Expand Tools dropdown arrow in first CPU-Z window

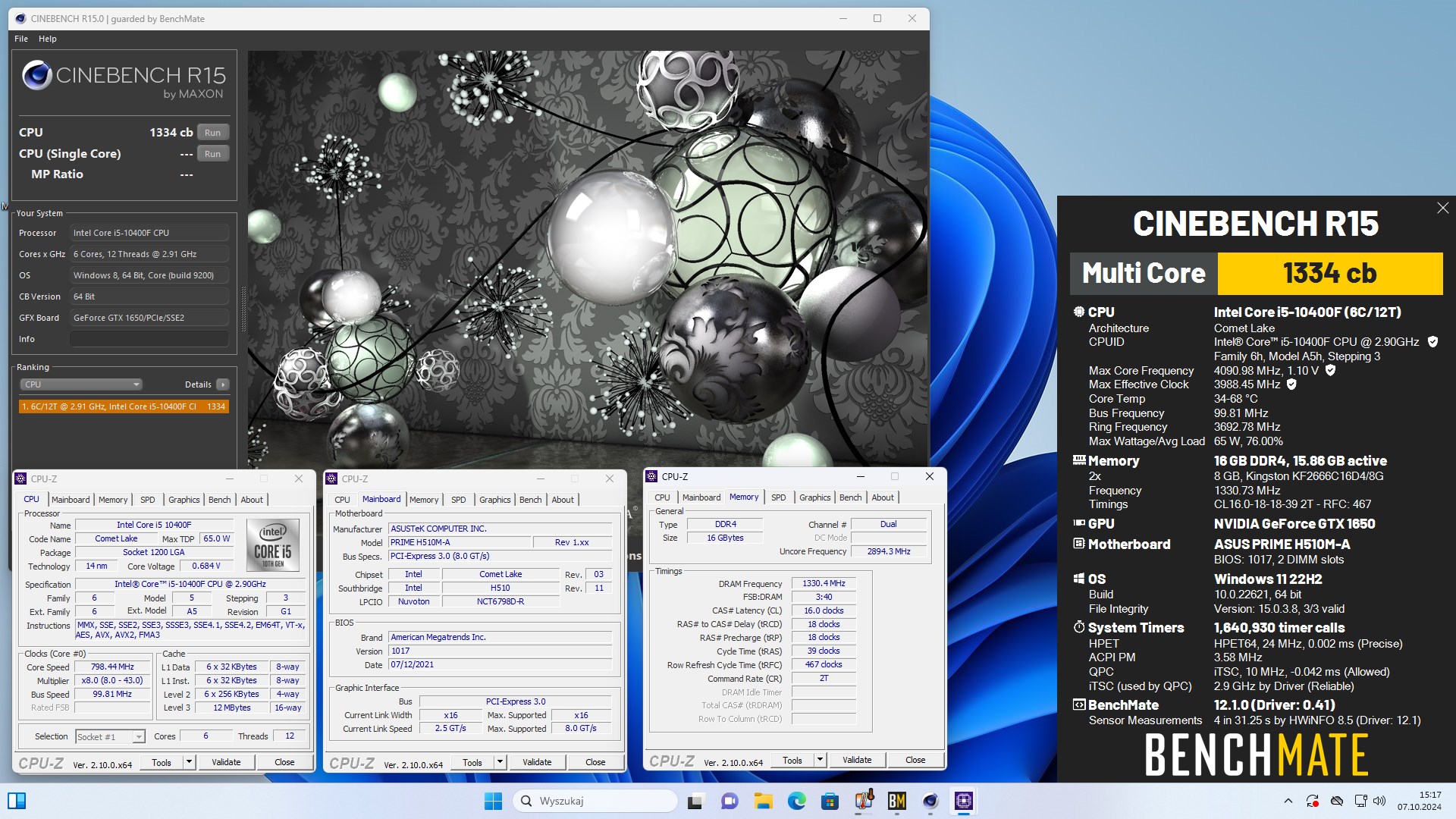coord(189,762)
